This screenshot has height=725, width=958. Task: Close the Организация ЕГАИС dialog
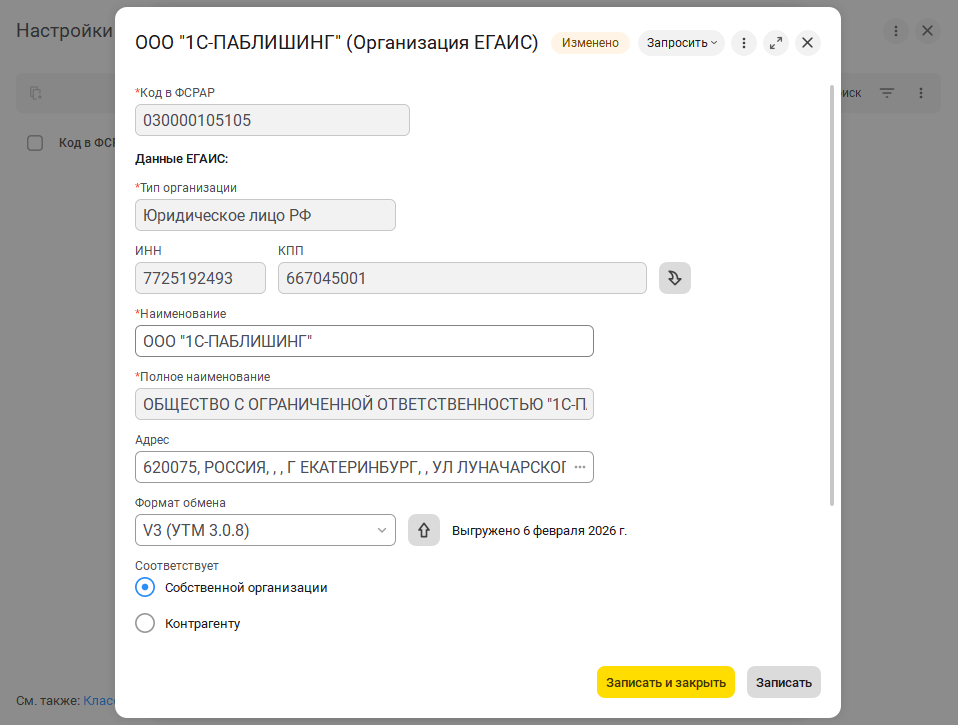pos(808,43)
